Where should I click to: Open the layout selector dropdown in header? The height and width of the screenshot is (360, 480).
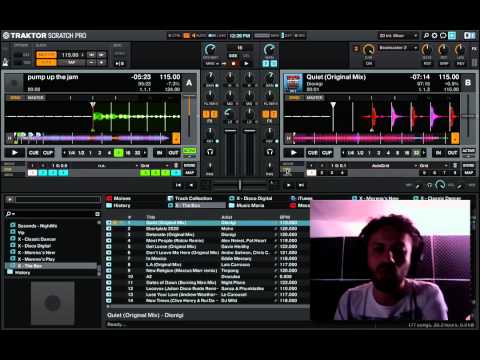(x=398, y=36)
